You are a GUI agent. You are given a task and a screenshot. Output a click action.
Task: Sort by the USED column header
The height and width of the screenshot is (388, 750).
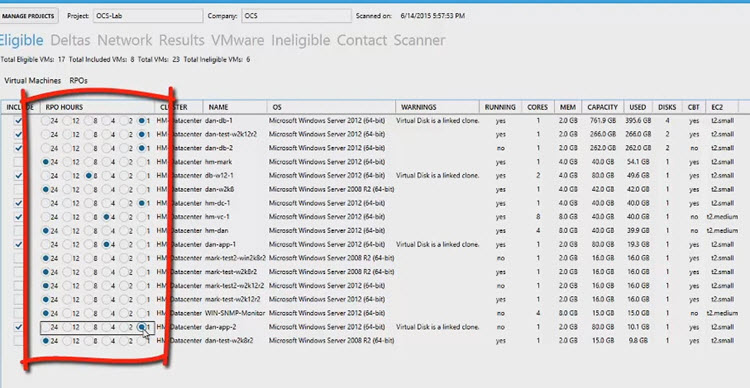coord(638,107)
